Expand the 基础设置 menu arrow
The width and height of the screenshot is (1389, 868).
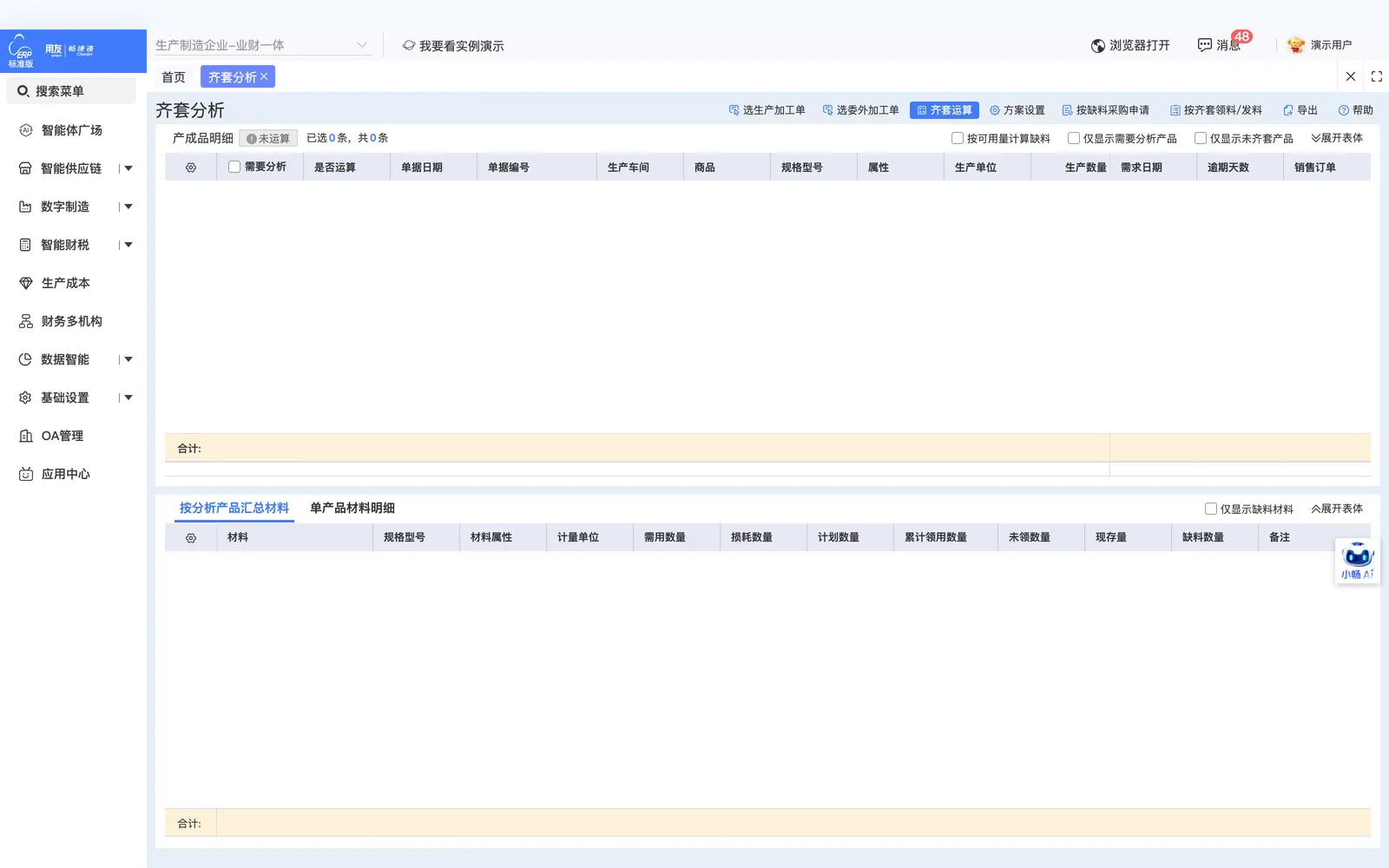128,398
